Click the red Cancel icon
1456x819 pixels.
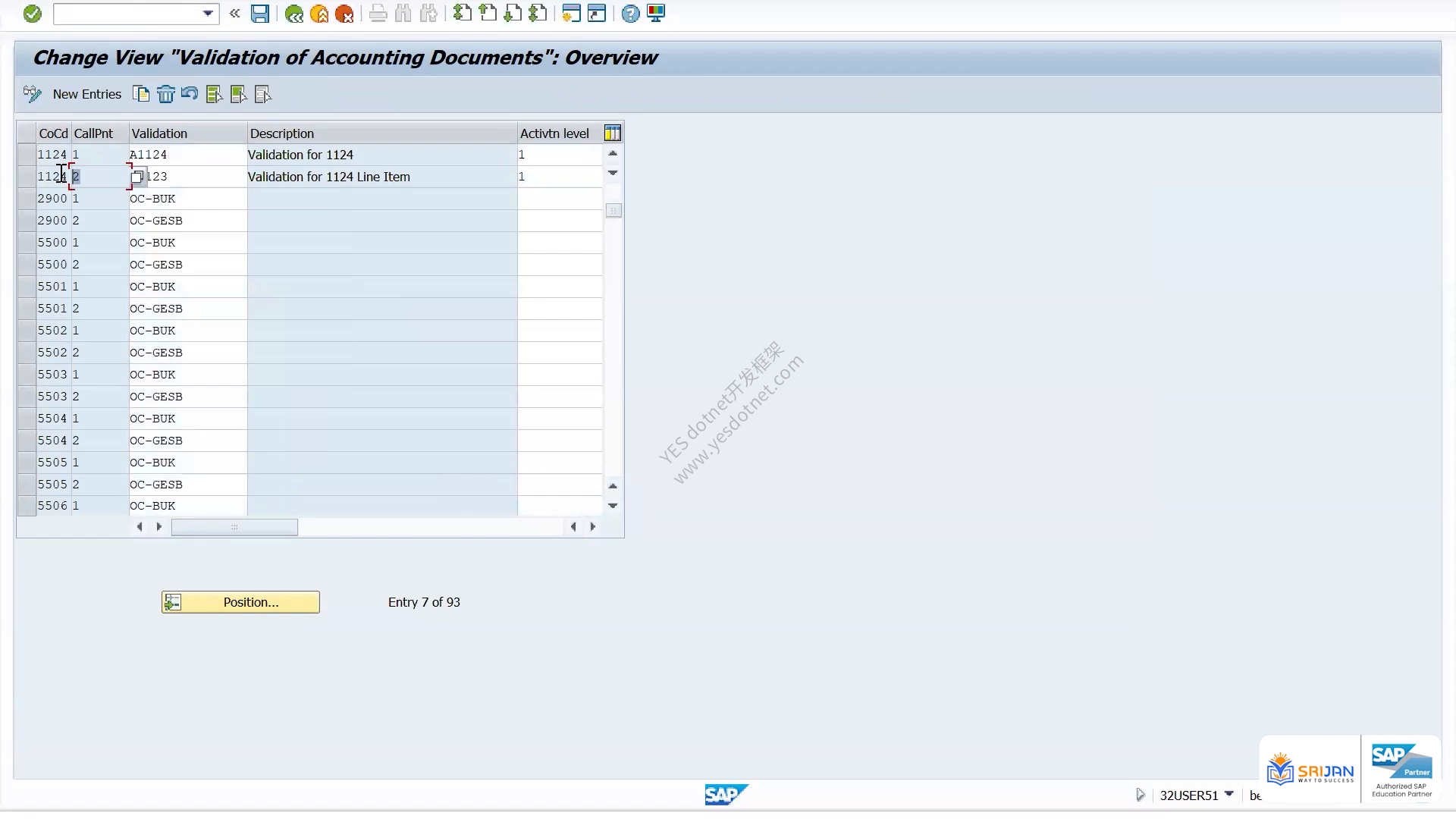(x=344, y=14)
